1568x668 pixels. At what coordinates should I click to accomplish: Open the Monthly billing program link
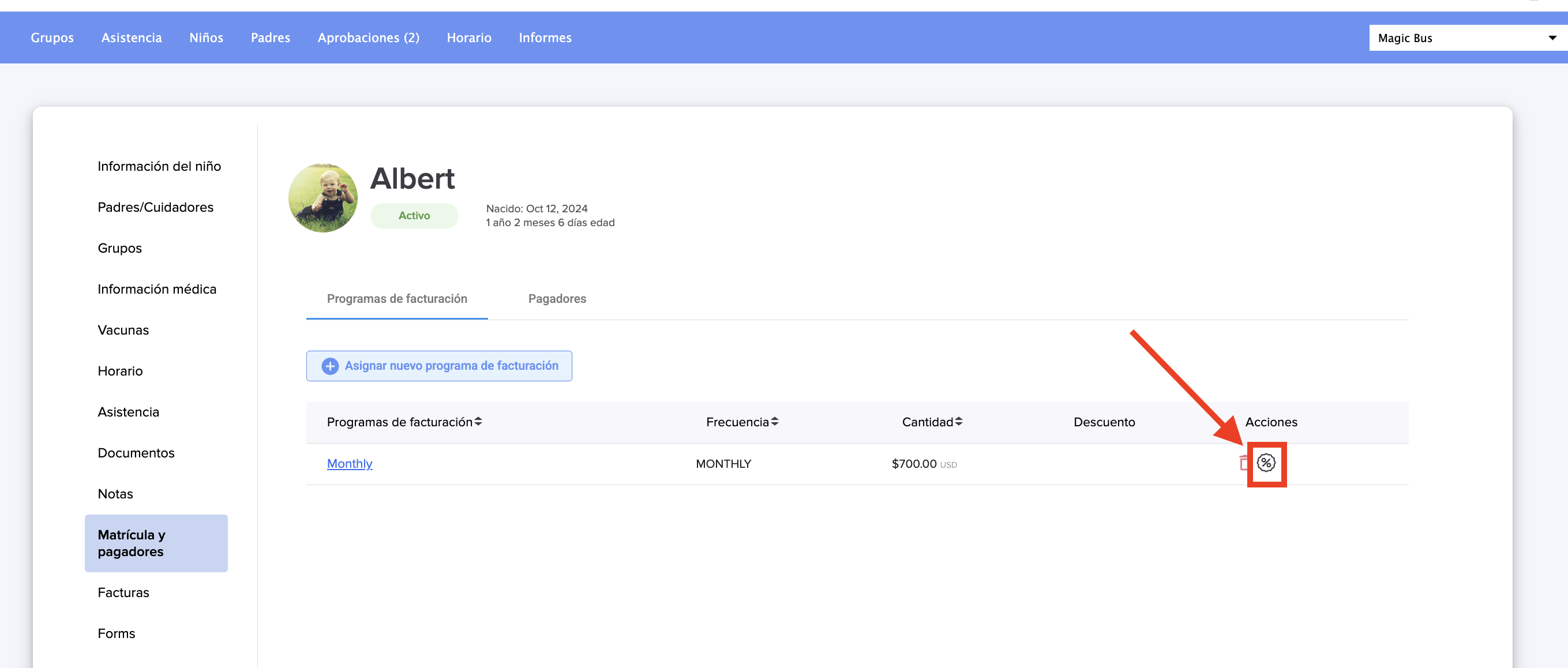click(350, 464)
